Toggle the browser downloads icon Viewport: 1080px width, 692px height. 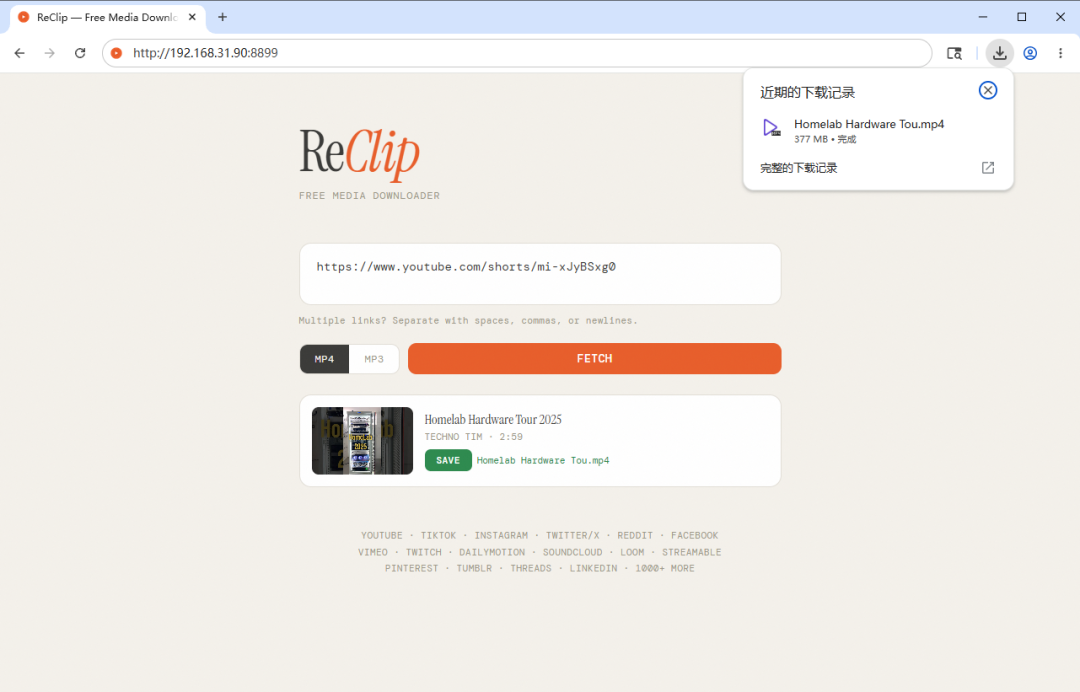[x=999, y=53]
